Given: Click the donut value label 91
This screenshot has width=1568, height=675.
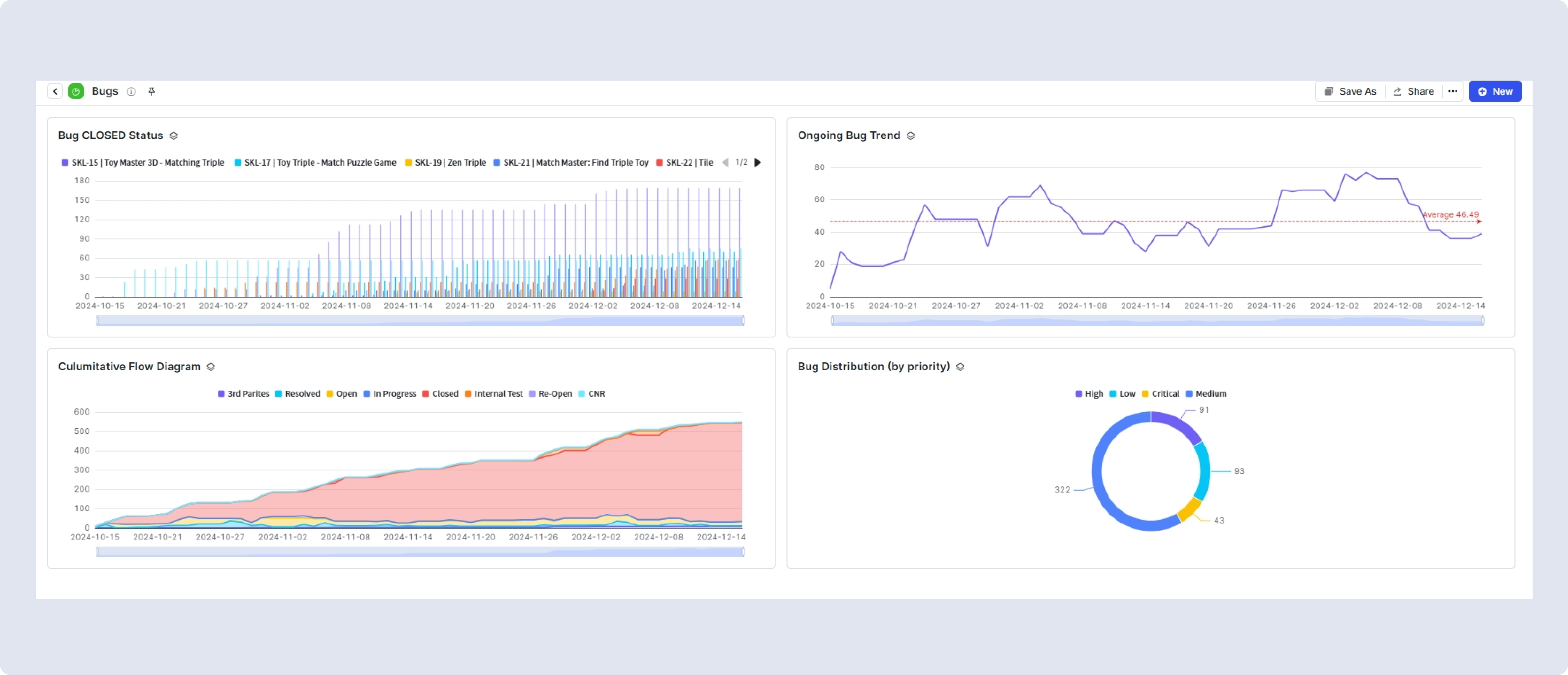Looking at the screenshot, I should point(1204,410).
